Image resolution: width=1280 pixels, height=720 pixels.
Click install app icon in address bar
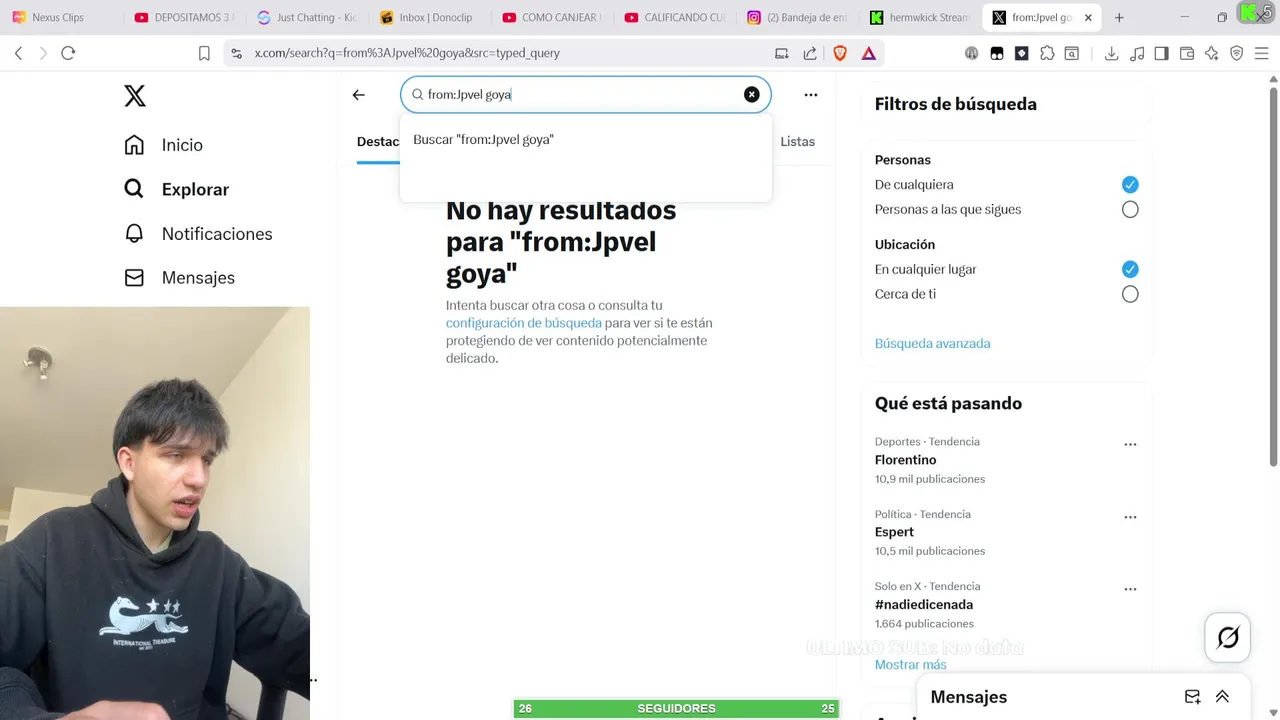click(782, 53)
